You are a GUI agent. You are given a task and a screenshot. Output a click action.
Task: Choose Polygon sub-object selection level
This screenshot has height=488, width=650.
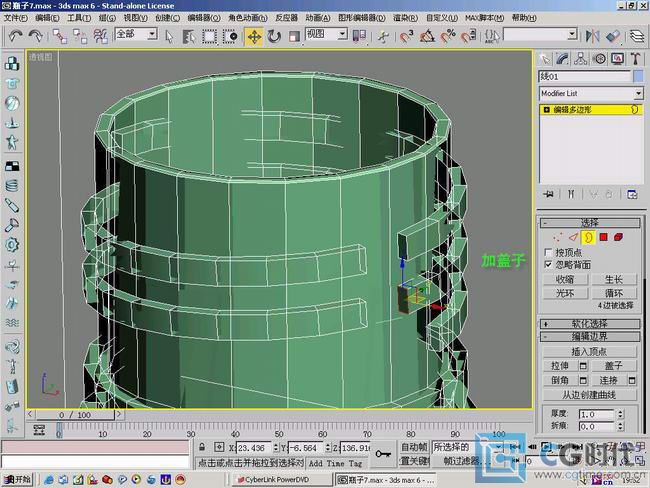tap(604, 237)
